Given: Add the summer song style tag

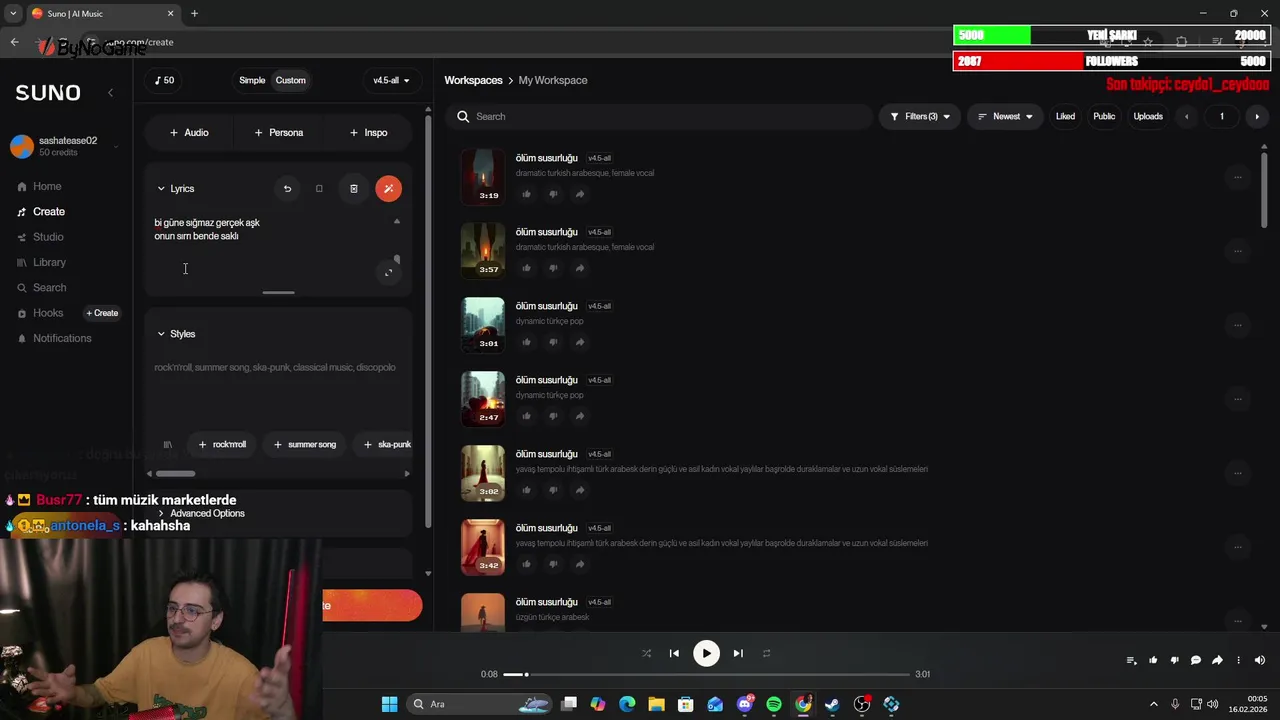Looking at the screenshot, I should [305, 444].
